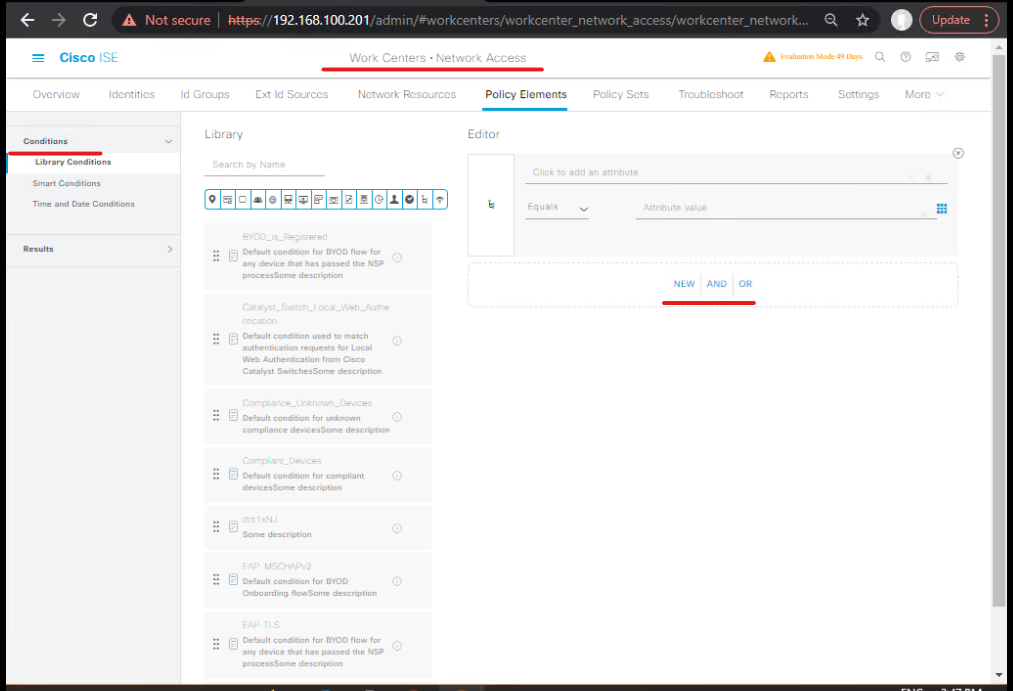
Task: Collapse the Conditions section chevron
Action: click(x=169, y=141)
